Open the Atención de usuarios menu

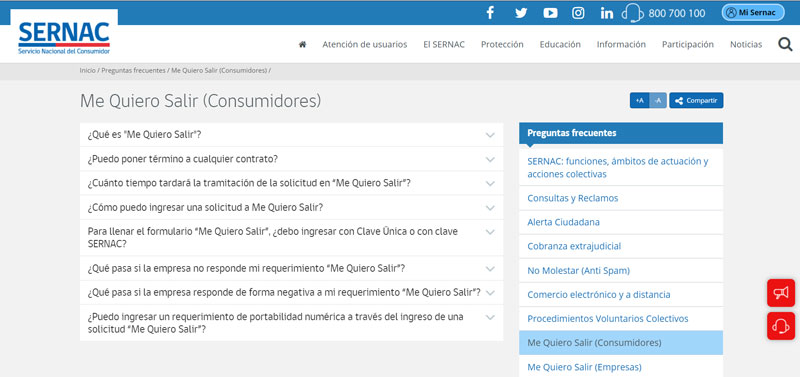pyautogui.click(x=365, y=44)
